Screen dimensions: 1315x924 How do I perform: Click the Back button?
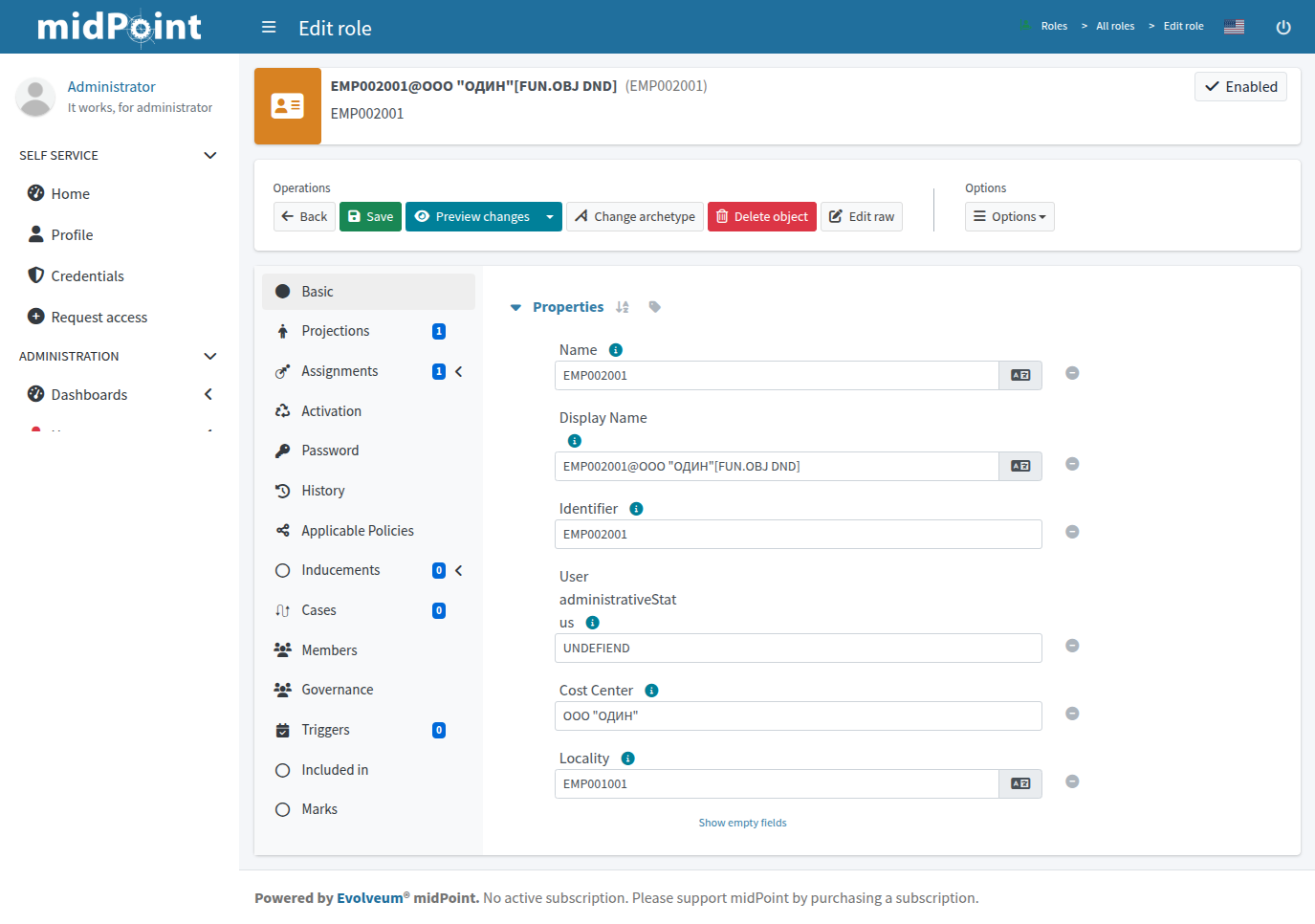coord(304,217)
